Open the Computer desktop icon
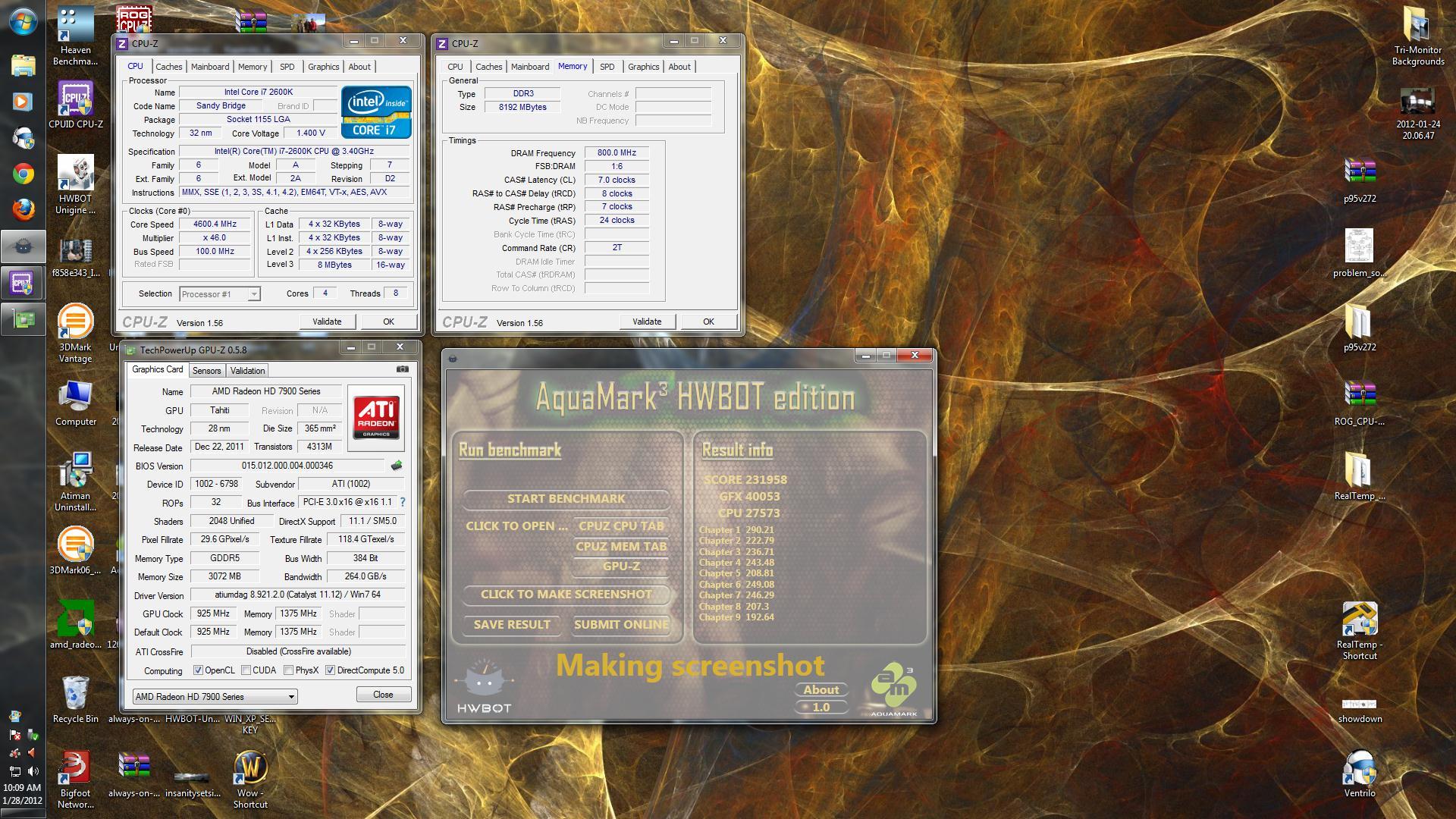Image resolution: width=1456 pixels, height=819 pixels. click(75, 403)
